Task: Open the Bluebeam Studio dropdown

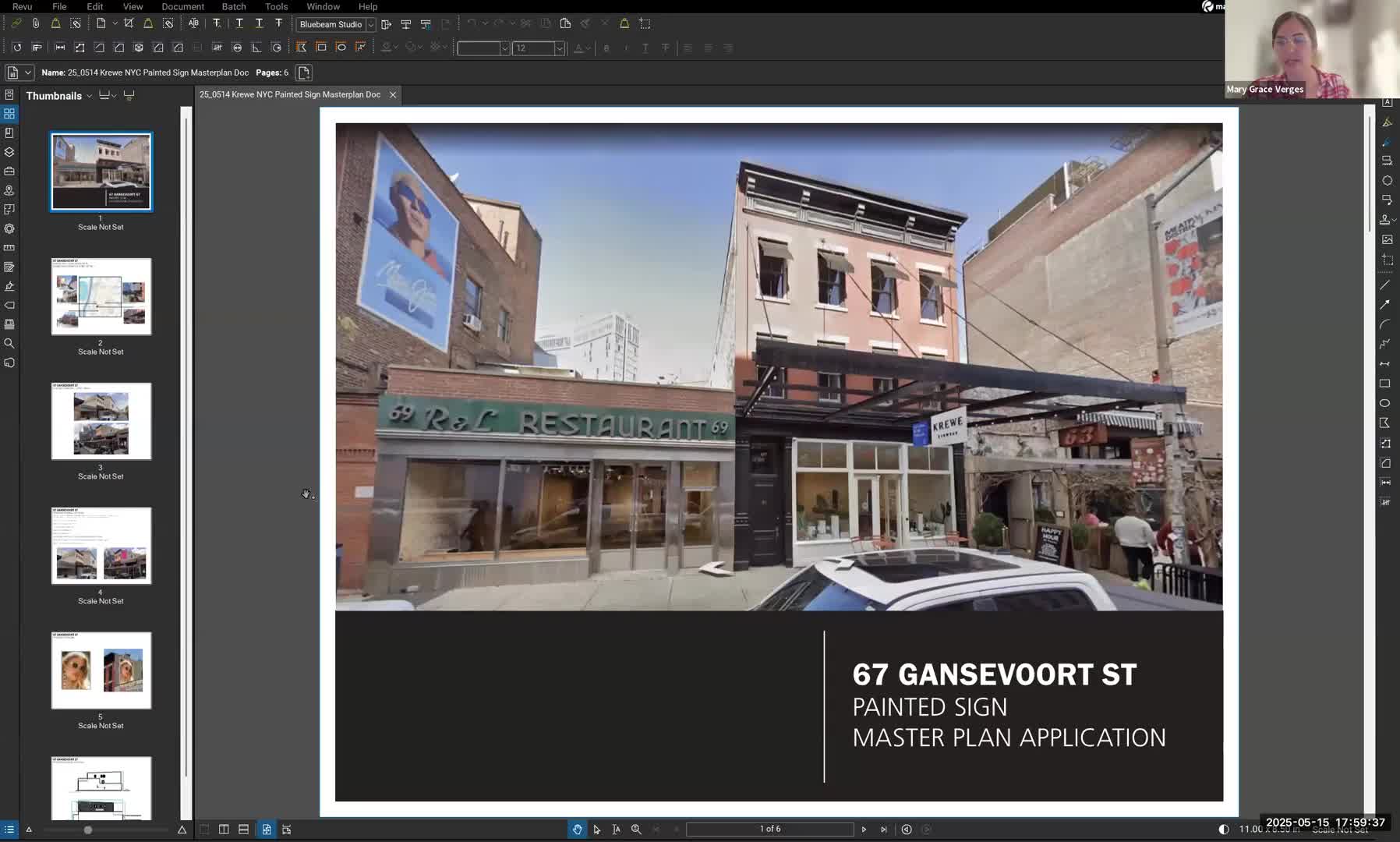Action: tap(370, 25)
